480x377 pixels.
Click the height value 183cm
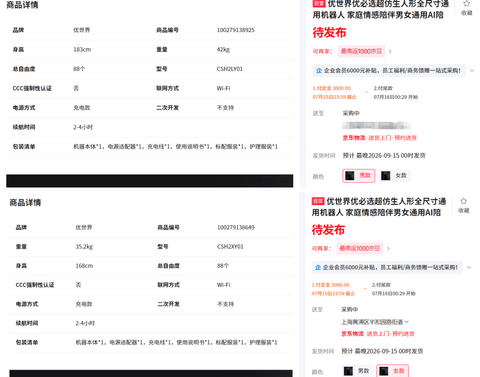click(x=82, y=49)
